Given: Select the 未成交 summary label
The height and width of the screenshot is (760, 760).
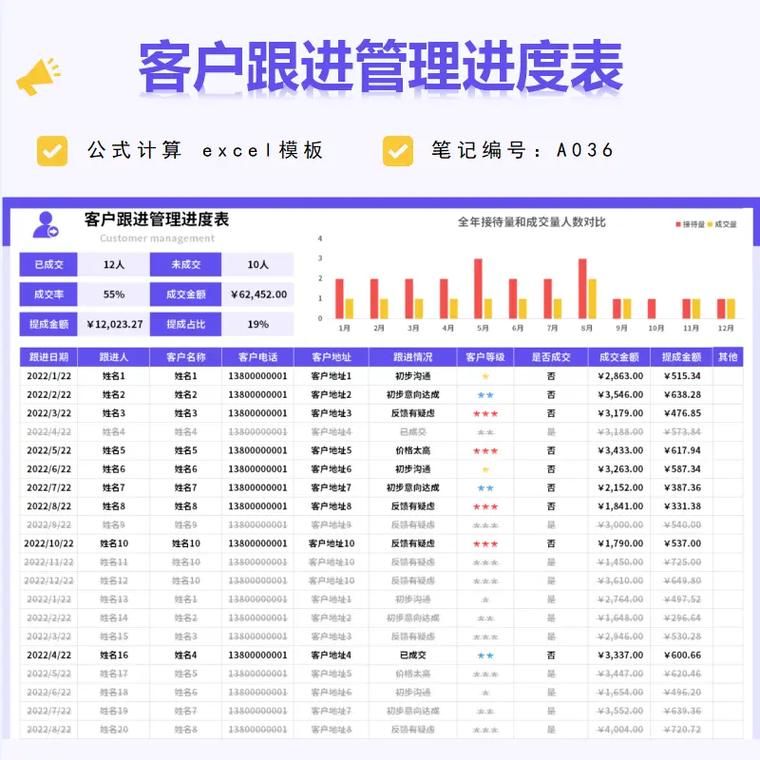Looking at the screenshot, I should coord(186,265).
